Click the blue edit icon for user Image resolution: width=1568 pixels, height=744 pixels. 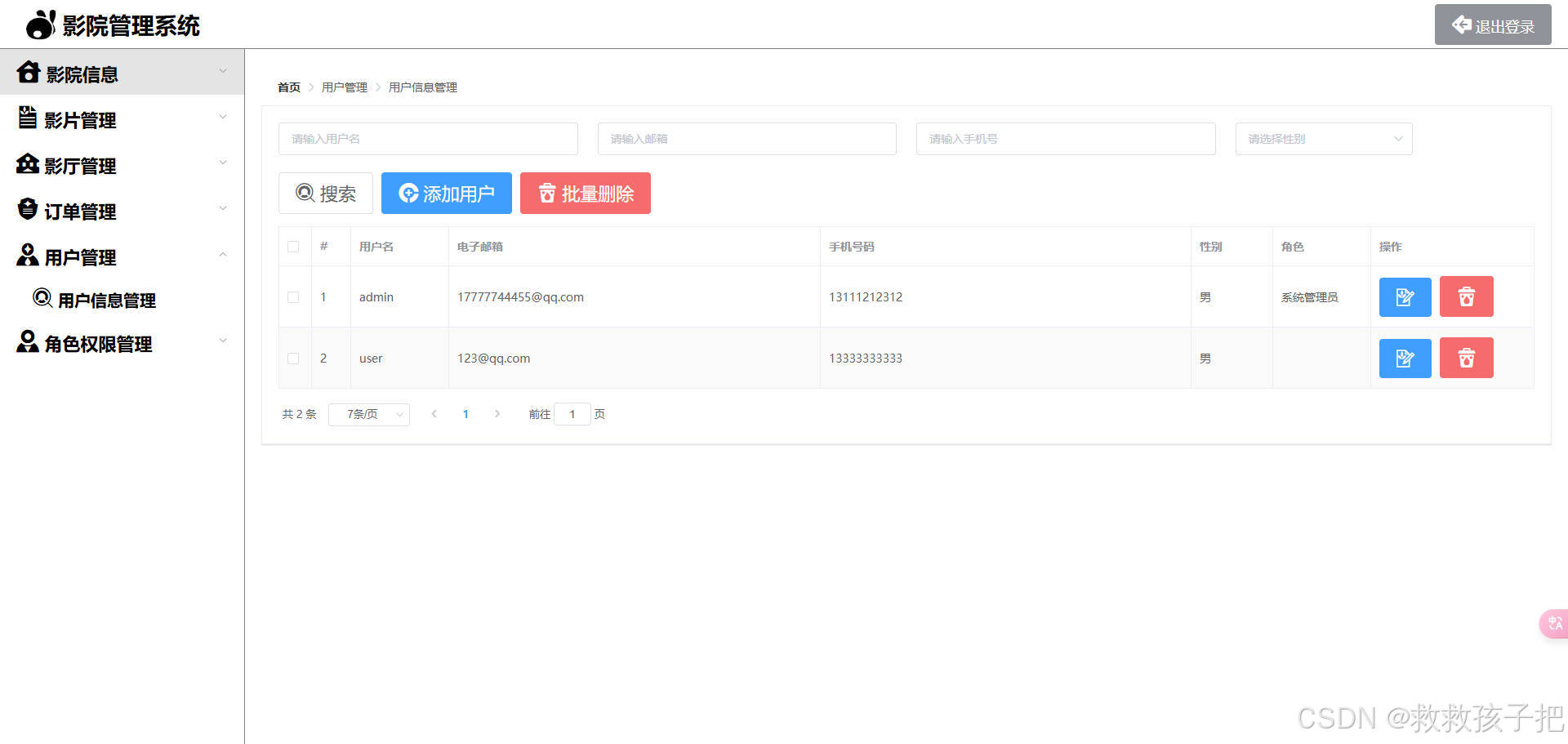coord(1405,358)
